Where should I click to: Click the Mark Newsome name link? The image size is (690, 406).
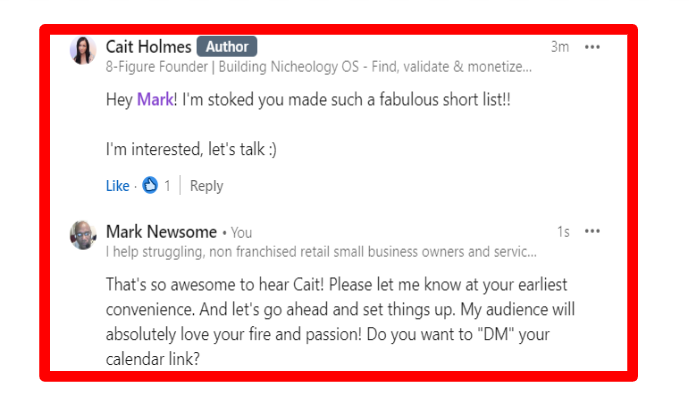[x=161, y=232]
